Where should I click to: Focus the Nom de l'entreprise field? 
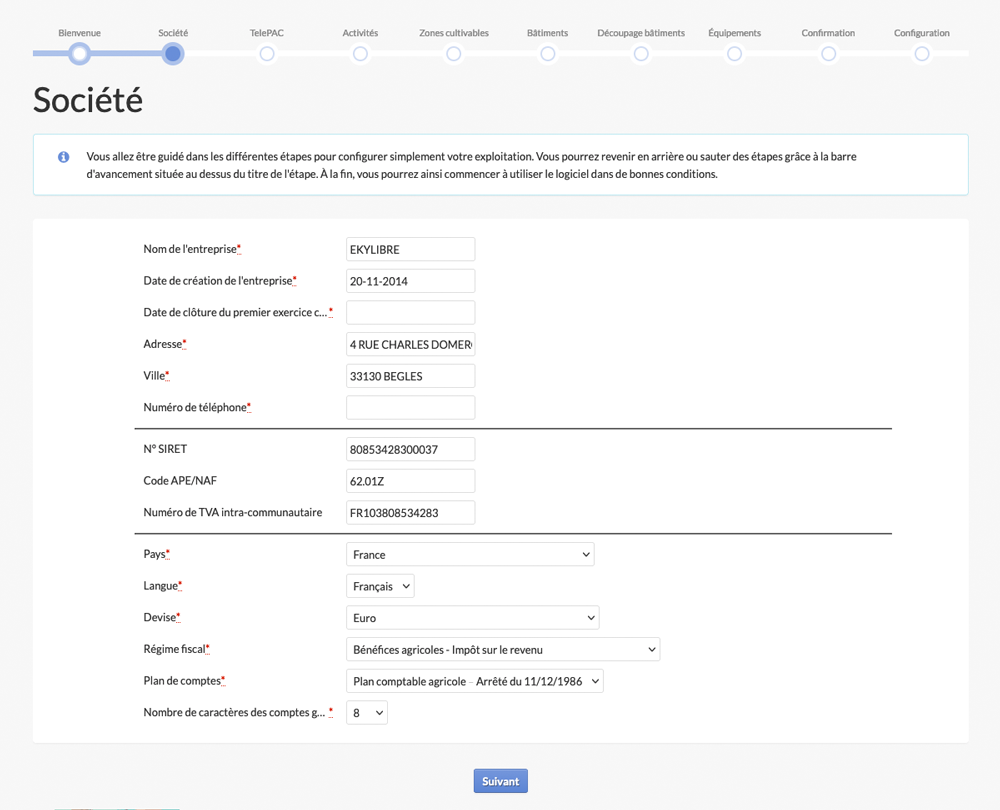click(x=411, y=249)
